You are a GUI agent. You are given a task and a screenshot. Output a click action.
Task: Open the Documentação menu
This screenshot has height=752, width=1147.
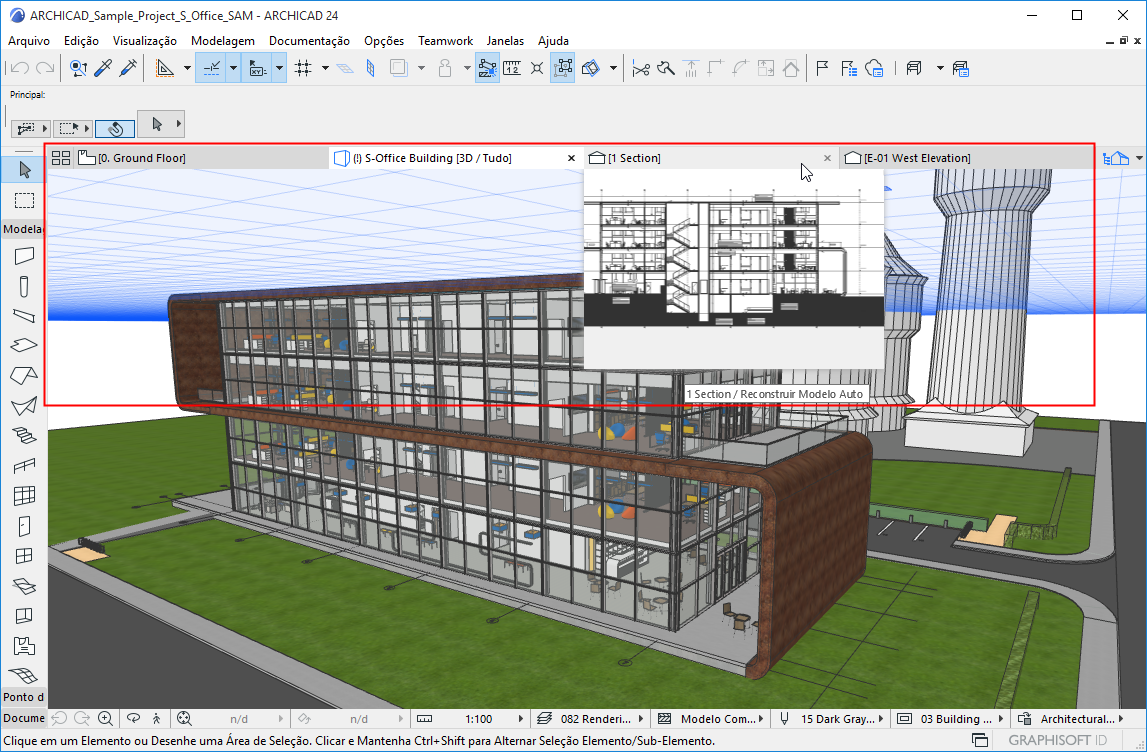(309, 41)
